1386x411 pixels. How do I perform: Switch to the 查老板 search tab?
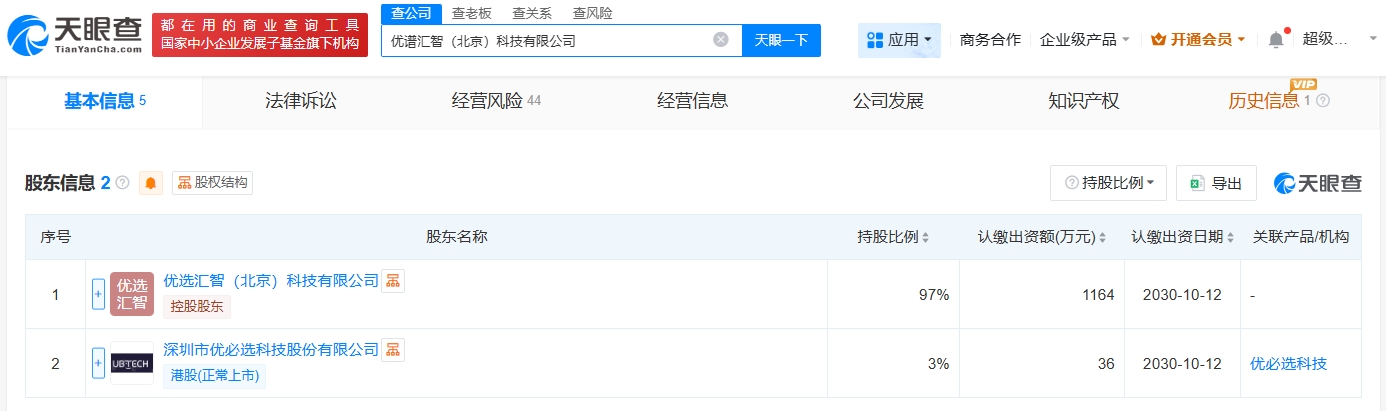(x=470, y=13)
